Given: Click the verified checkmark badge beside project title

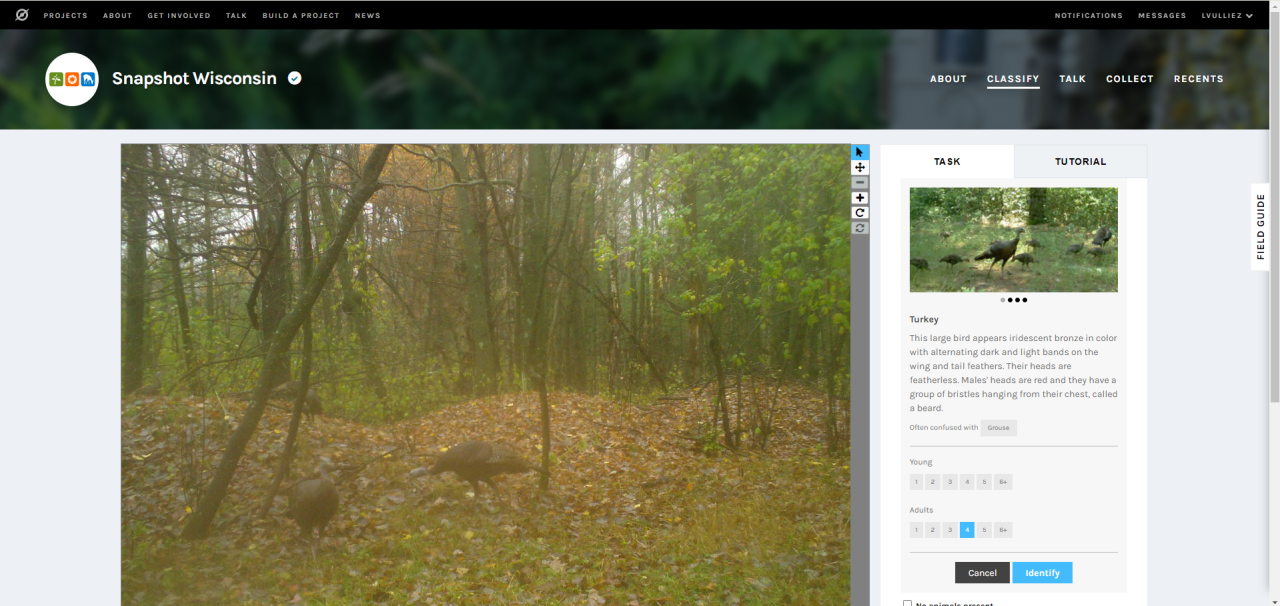Looking at the screenshot, I should pos(295,78).
